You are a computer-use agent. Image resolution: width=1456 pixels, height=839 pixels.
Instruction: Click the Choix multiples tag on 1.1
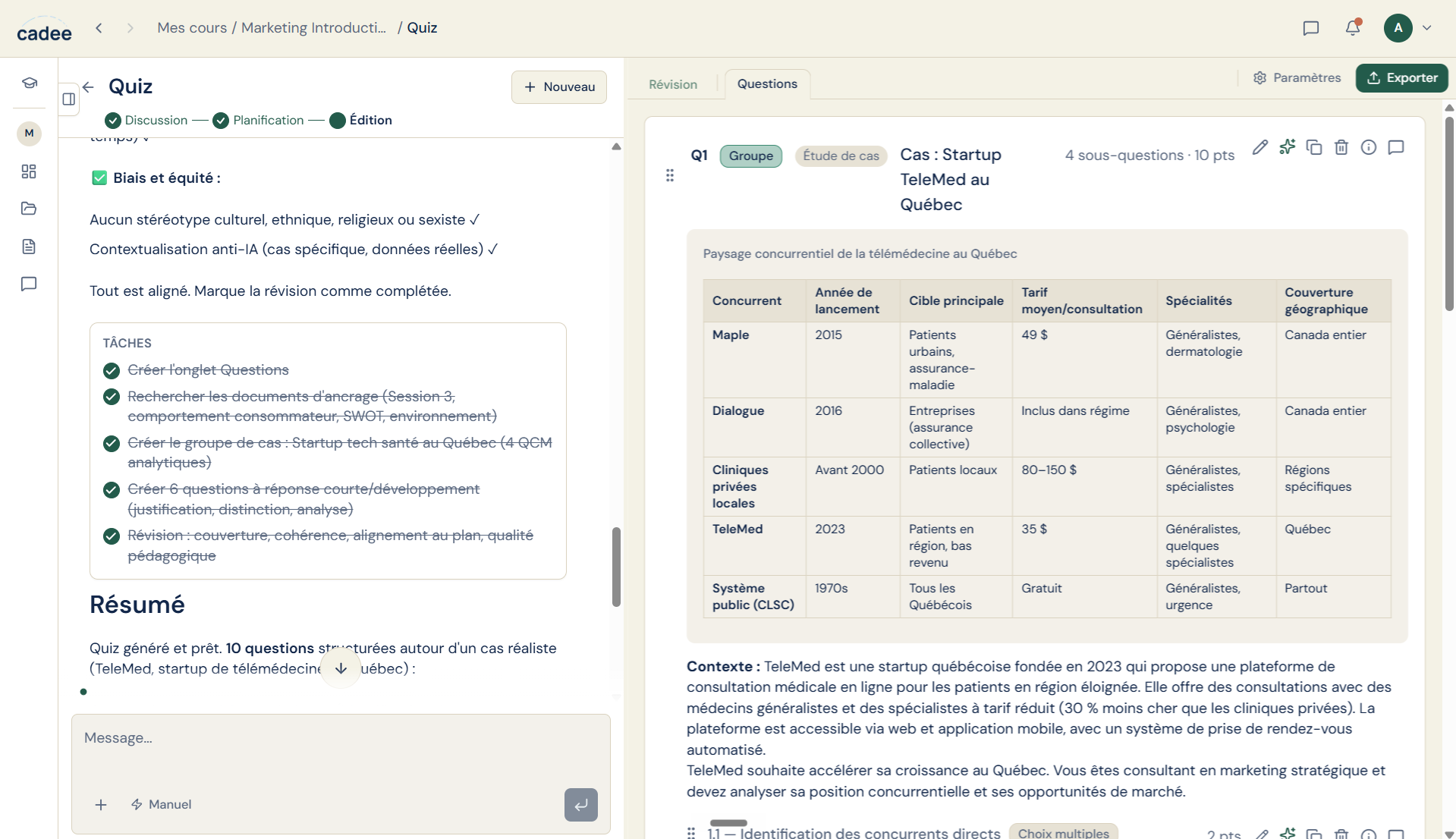coord(1063,833)
